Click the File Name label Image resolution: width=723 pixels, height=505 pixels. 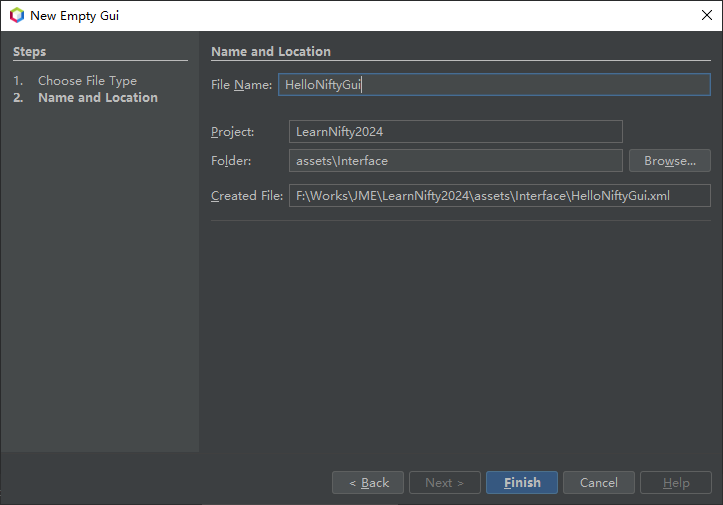tap(241, 85)
